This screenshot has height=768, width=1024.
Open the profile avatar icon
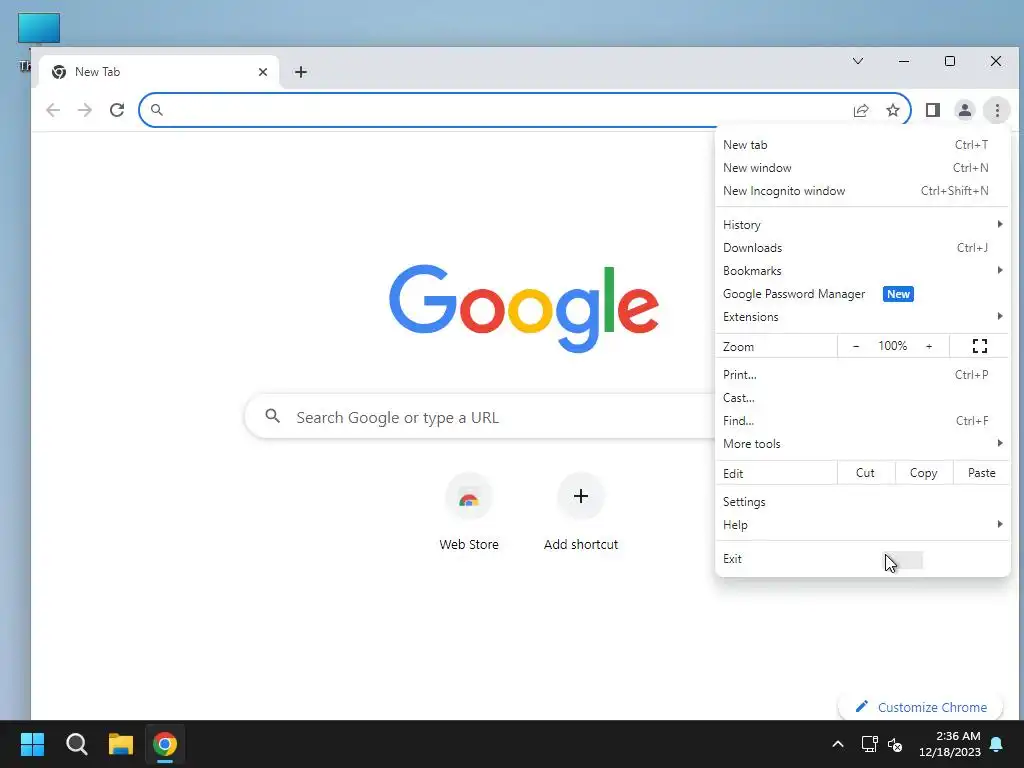tap(965, 110)
